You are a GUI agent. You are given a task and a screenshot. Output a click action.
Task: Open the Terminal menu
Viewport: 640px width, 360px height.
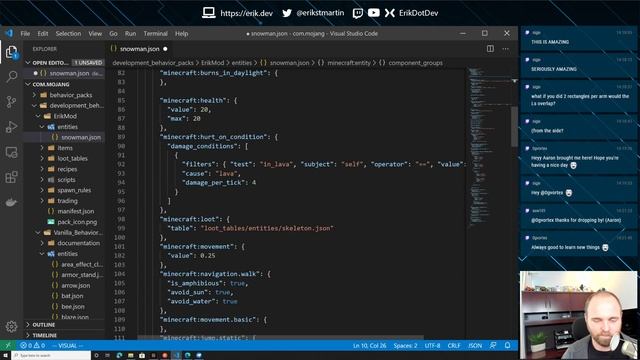click(156, 33)
